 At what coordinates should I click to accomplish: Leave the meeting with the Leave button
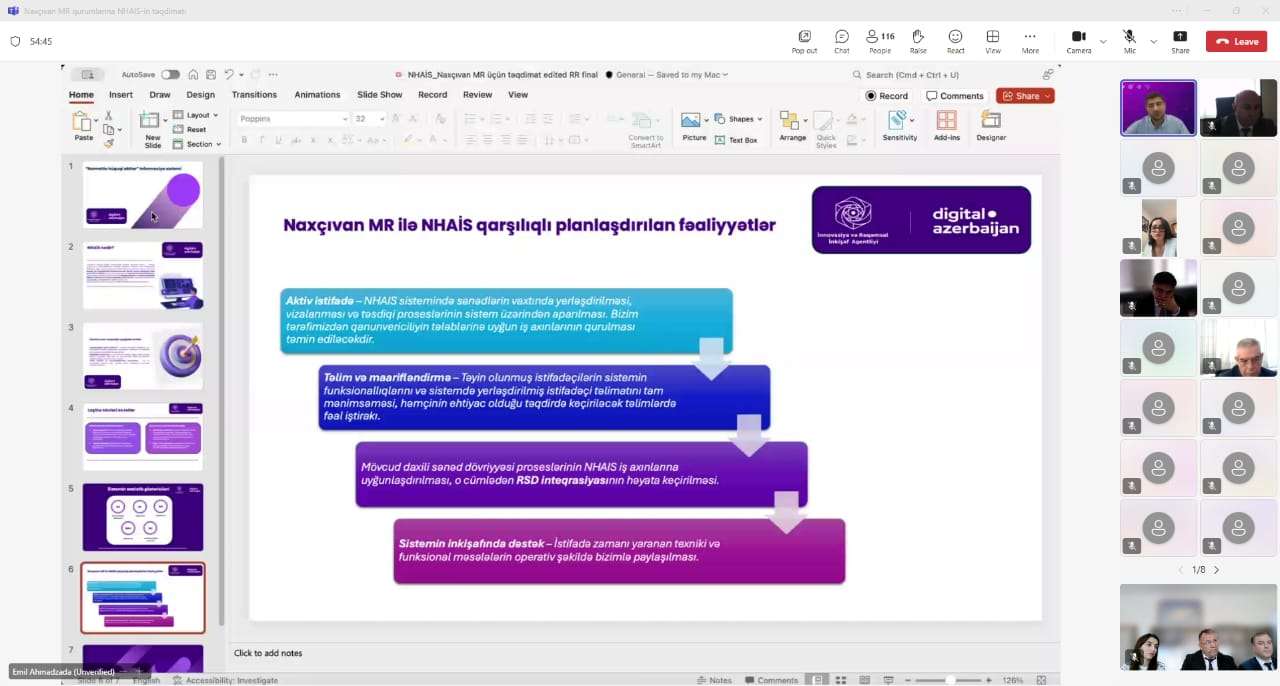point(1236,41)
